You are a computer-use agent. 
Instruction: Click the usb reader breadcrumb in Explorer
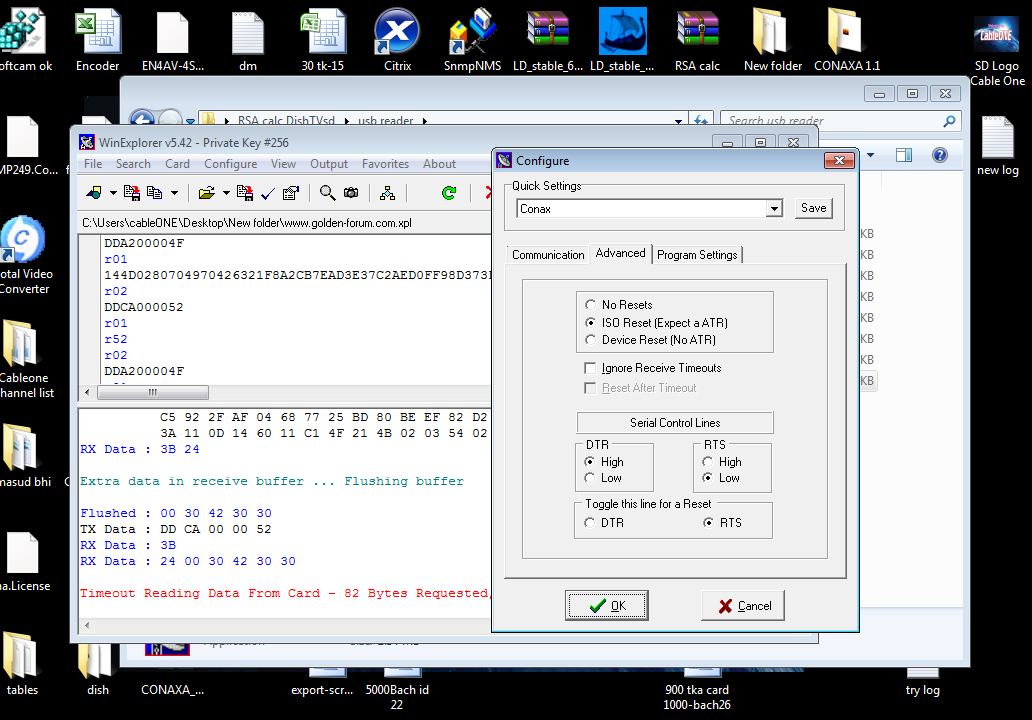tap(385, 120)
